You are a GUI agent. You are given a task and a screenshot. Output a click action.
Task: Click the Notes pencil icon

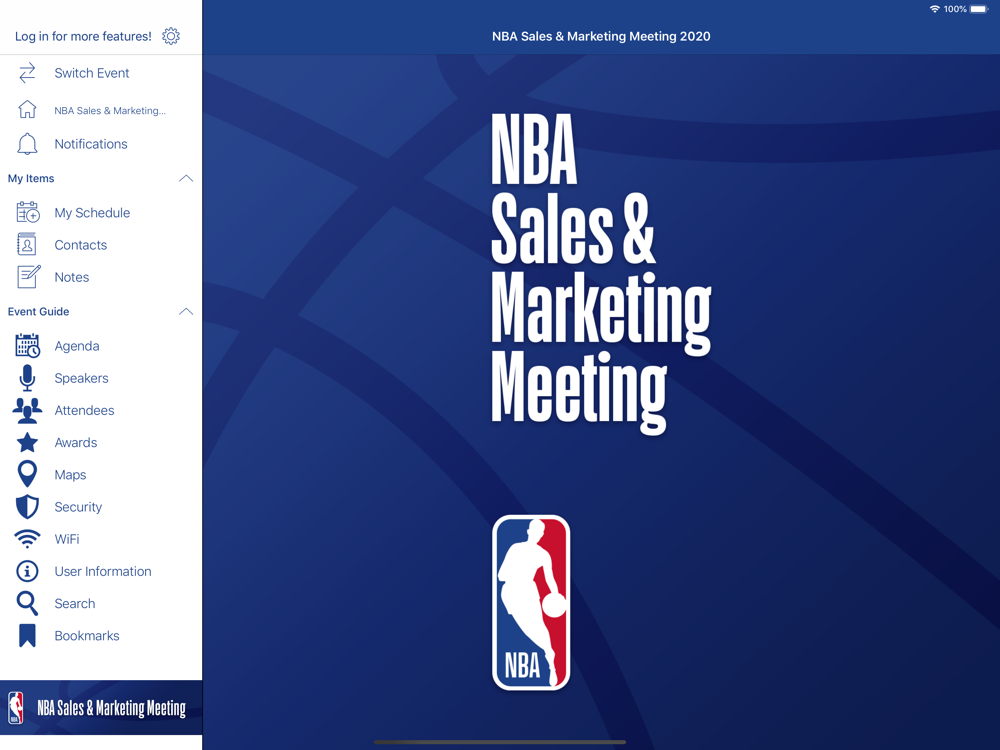(x=29, y=277)
